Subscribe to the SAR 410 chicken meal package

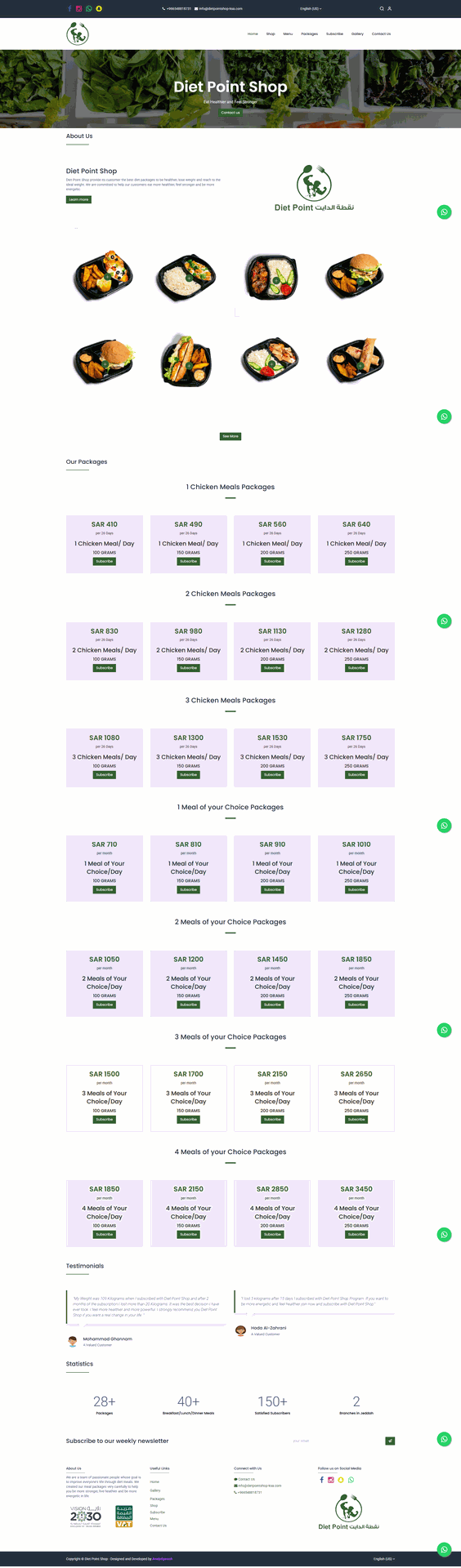(105, 561)
